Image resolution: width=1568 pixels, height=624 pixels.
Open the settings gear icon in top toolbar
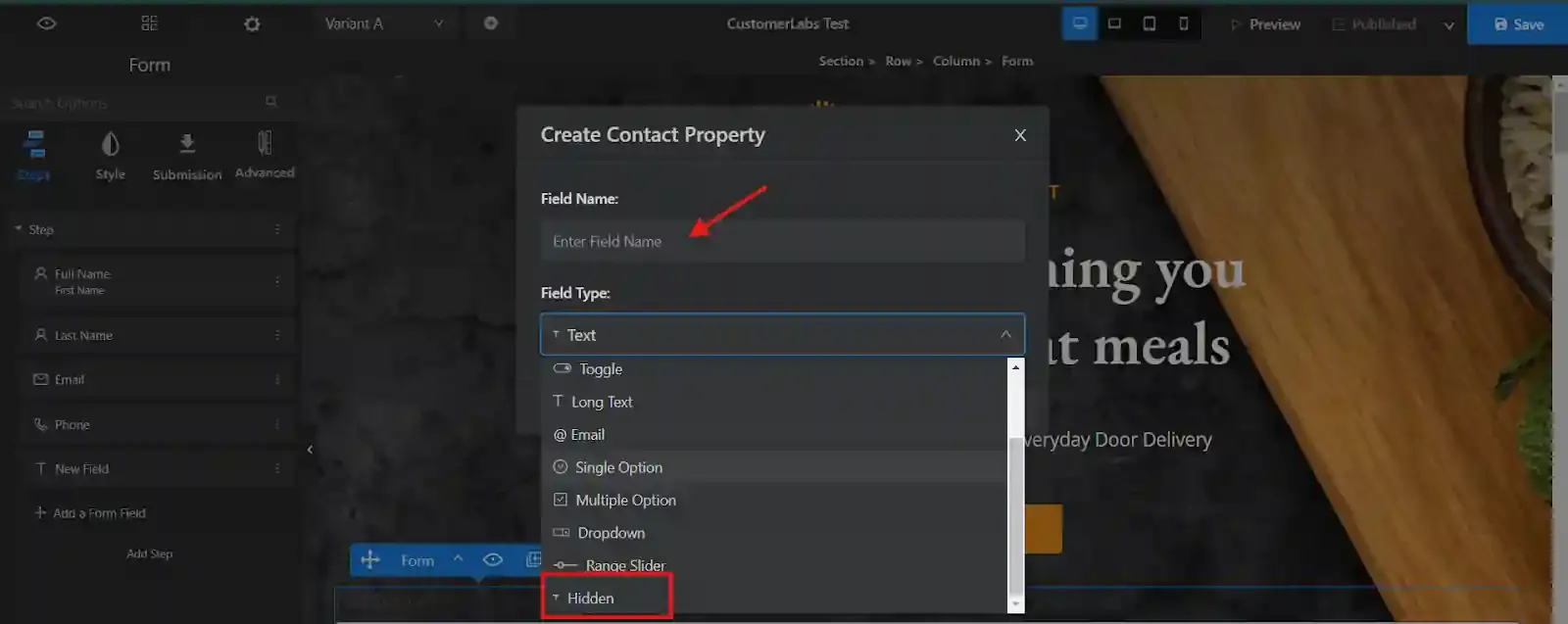pos(252,24)
